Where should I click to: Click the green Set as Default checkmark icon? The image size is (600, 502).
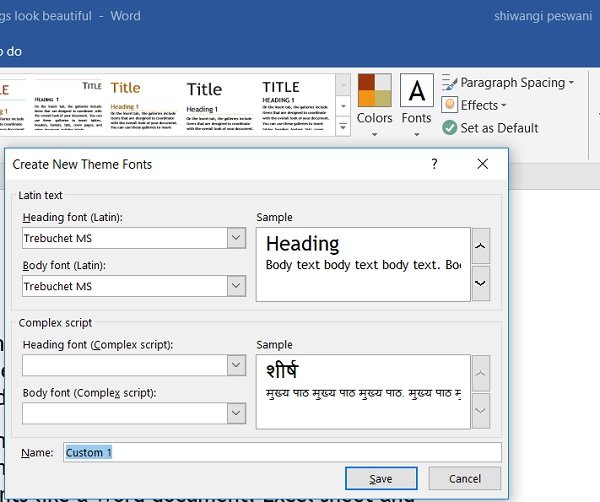(450, 128)
